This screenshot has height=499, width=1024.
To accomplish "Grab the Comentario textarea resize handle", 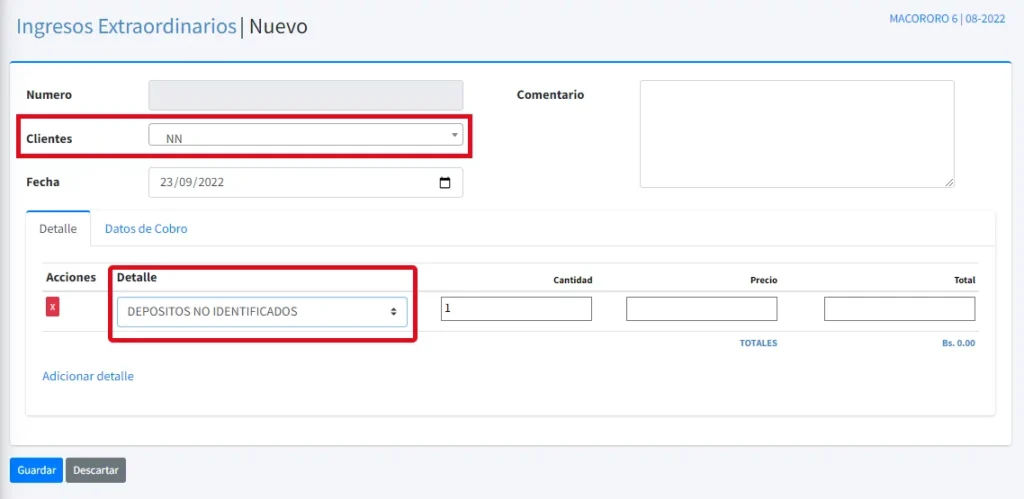I will pyautogui.click(x=949, y=182).
